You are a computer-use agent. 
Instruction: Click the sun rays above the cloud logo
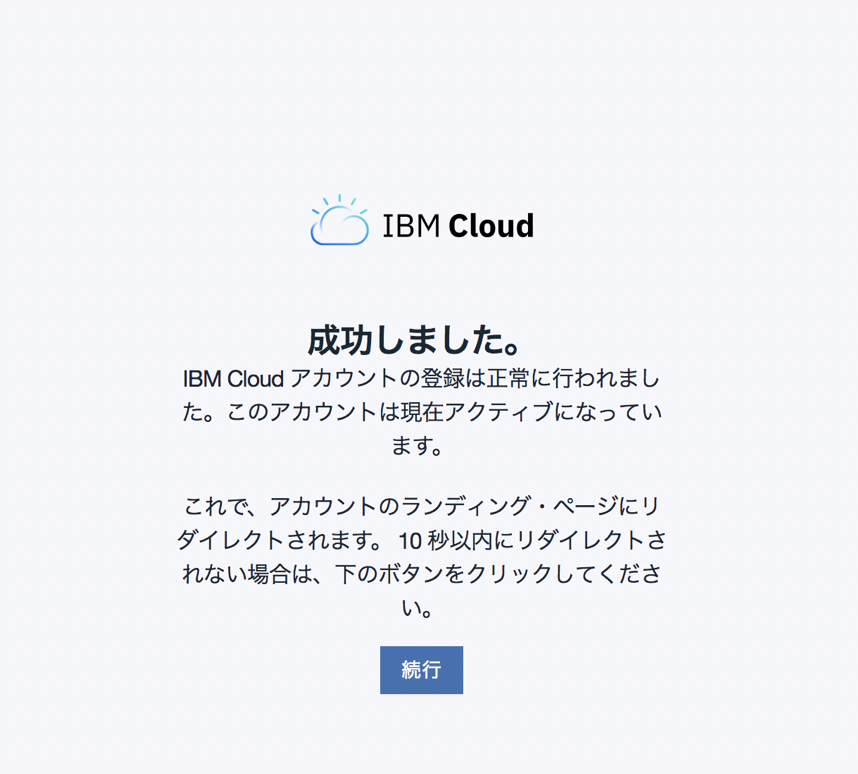pos(339,203)
